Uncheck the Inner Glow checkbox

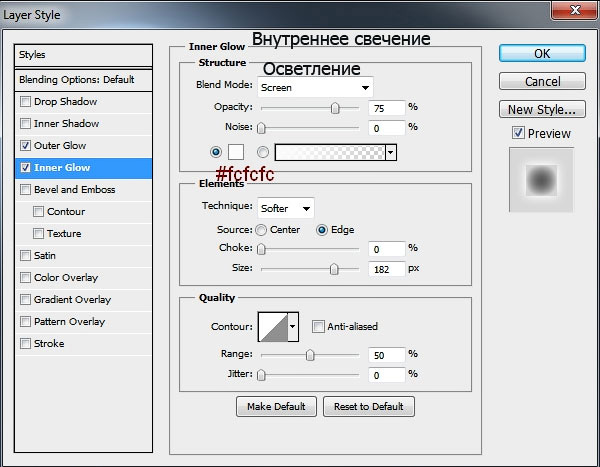tap(25, 168)
